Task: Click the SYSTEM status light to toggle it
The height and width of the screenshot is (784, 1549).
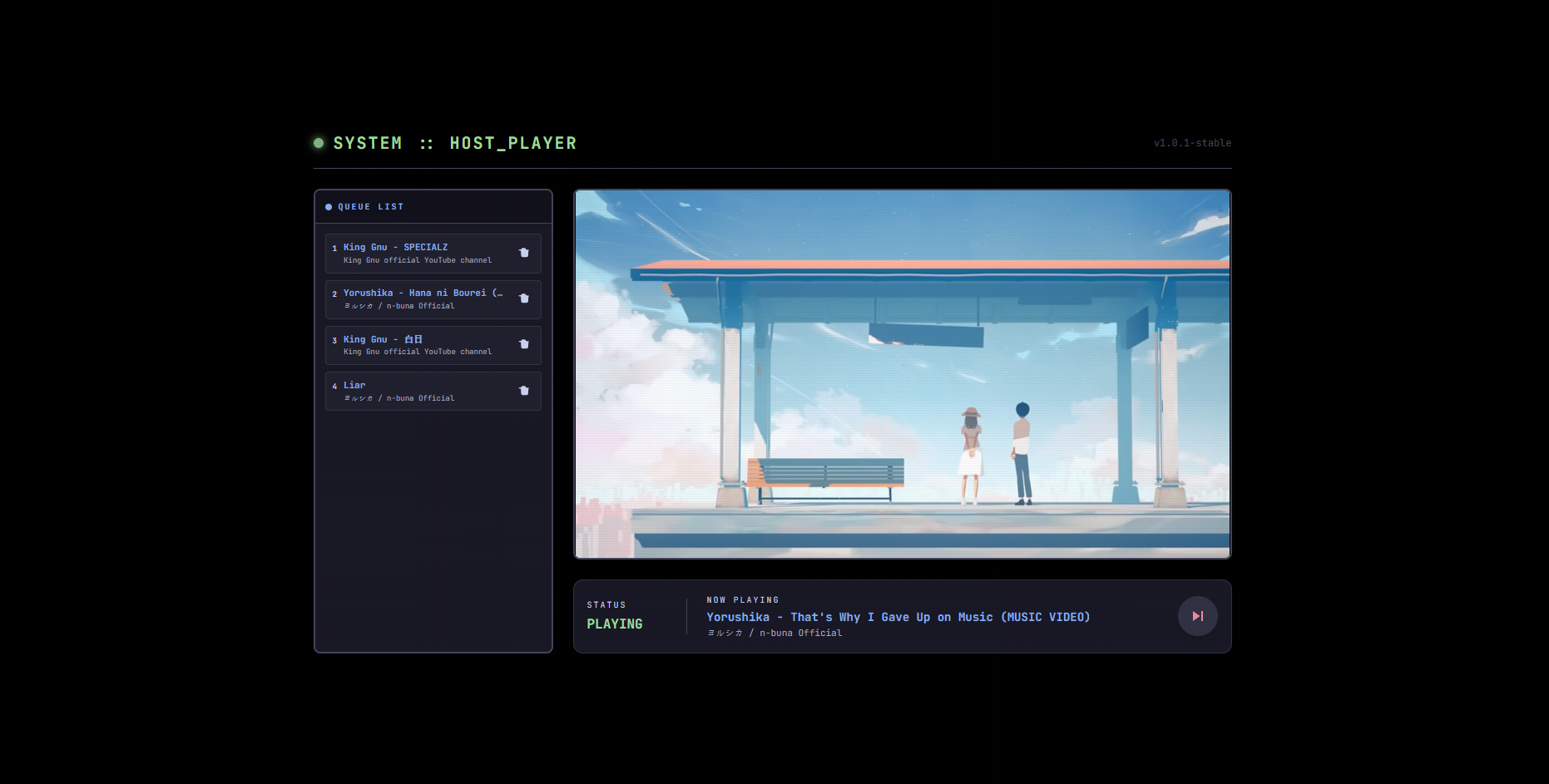Action: pos(318,142)
